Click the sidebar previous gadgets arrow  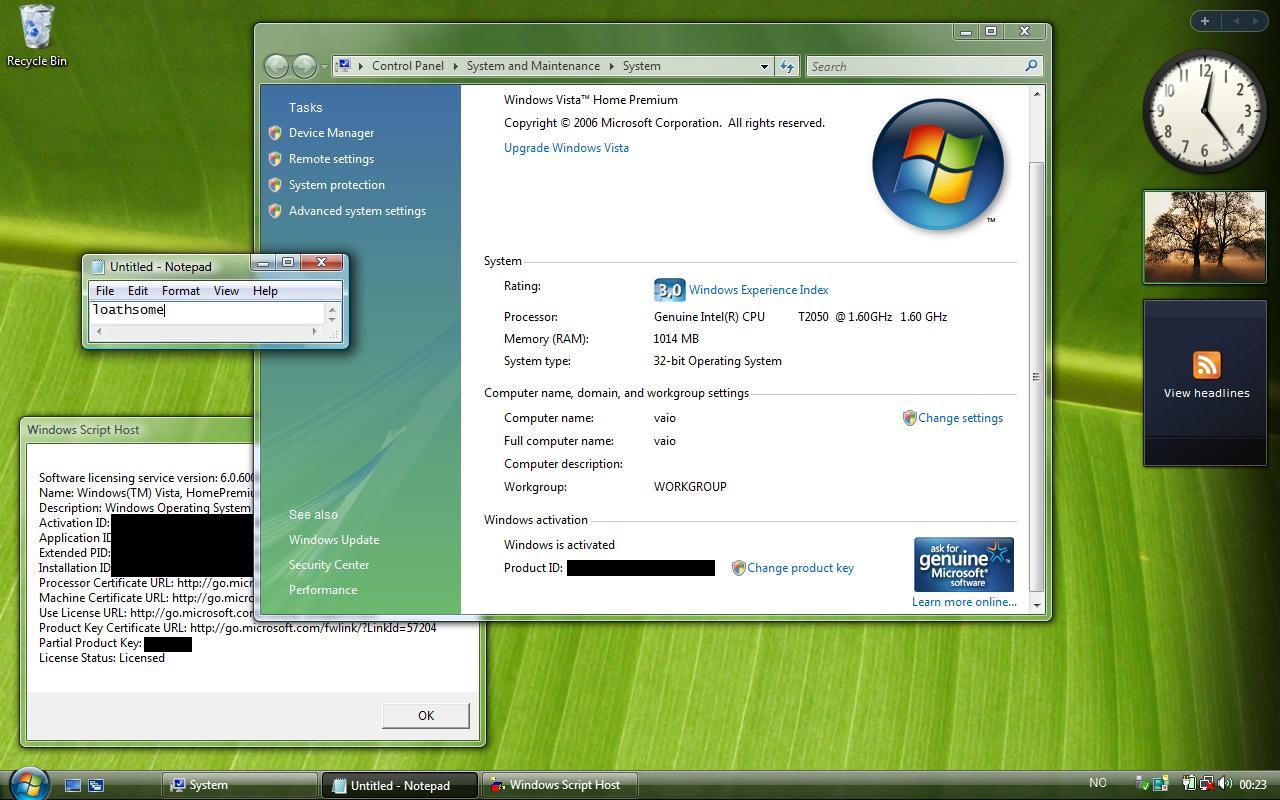coord(1235,21)
